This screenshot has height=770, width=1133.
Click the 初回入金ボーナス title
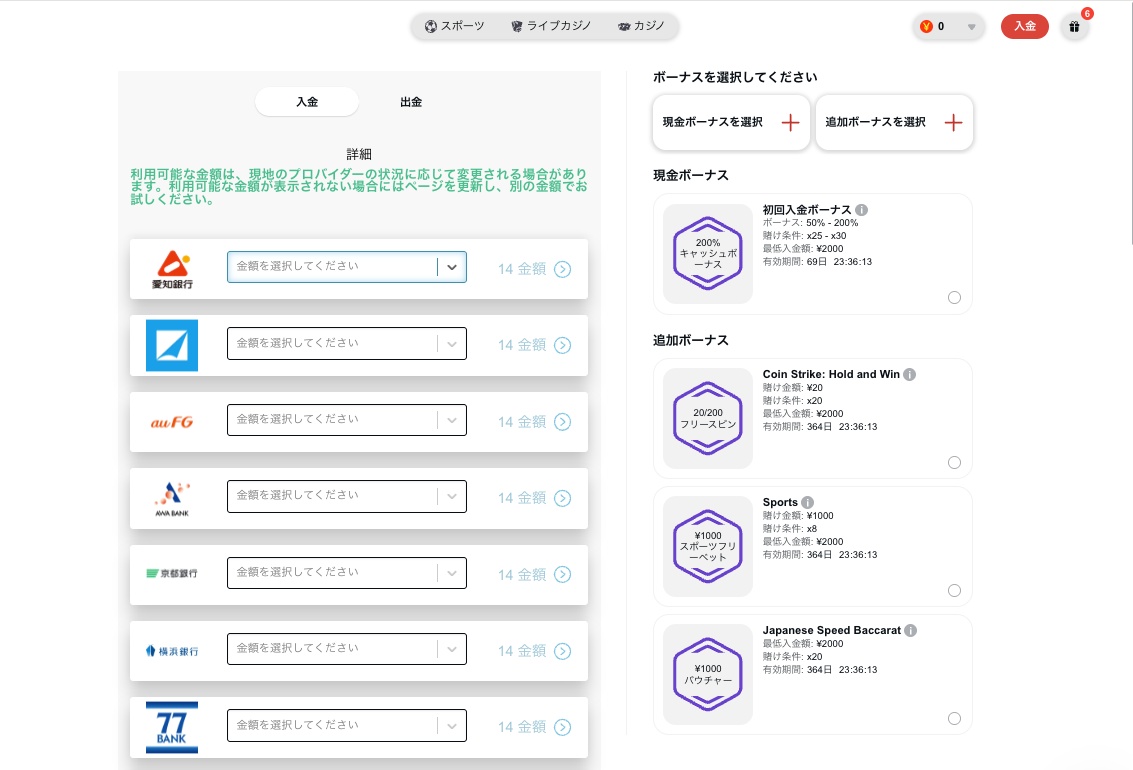pos(807,210)
